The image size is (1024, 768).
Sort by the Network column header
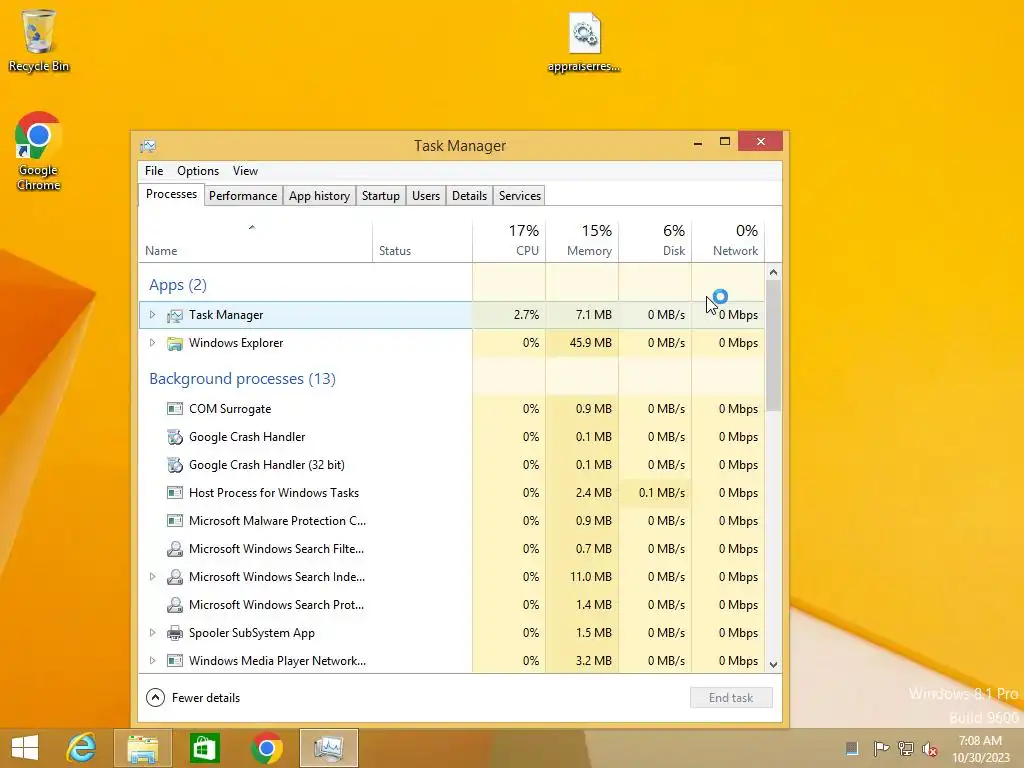[x=729, y=240]
